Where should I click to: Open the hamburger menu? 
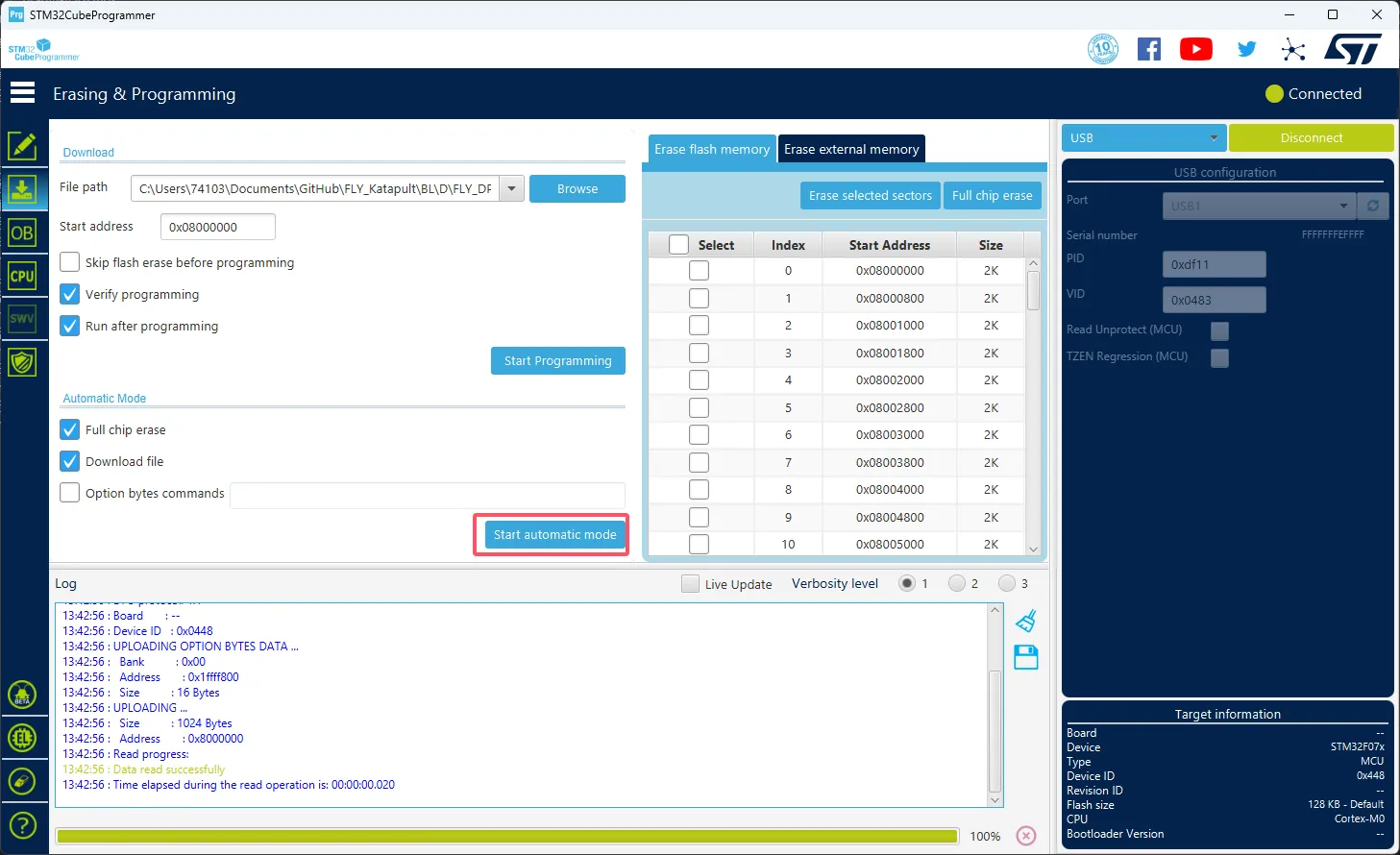[x=22, y=93]
